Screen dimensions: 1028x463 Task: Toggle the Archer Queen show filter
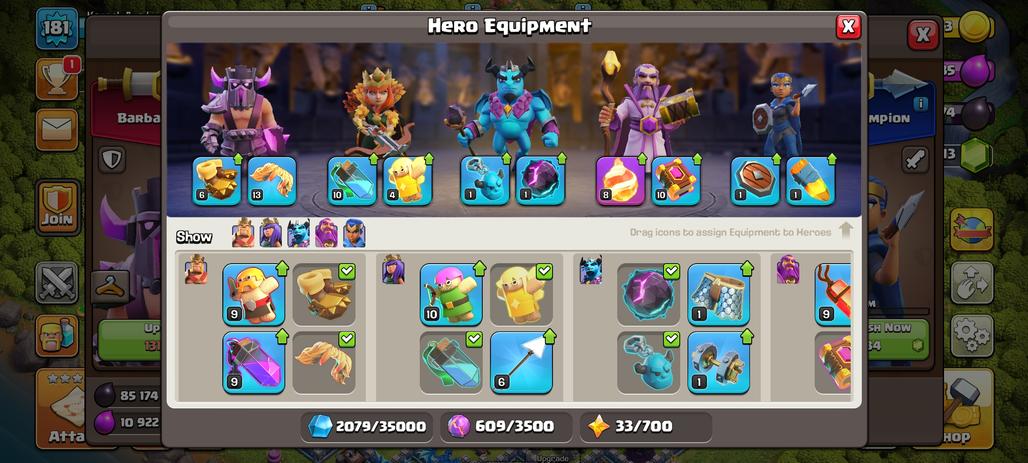click(271, 233)
